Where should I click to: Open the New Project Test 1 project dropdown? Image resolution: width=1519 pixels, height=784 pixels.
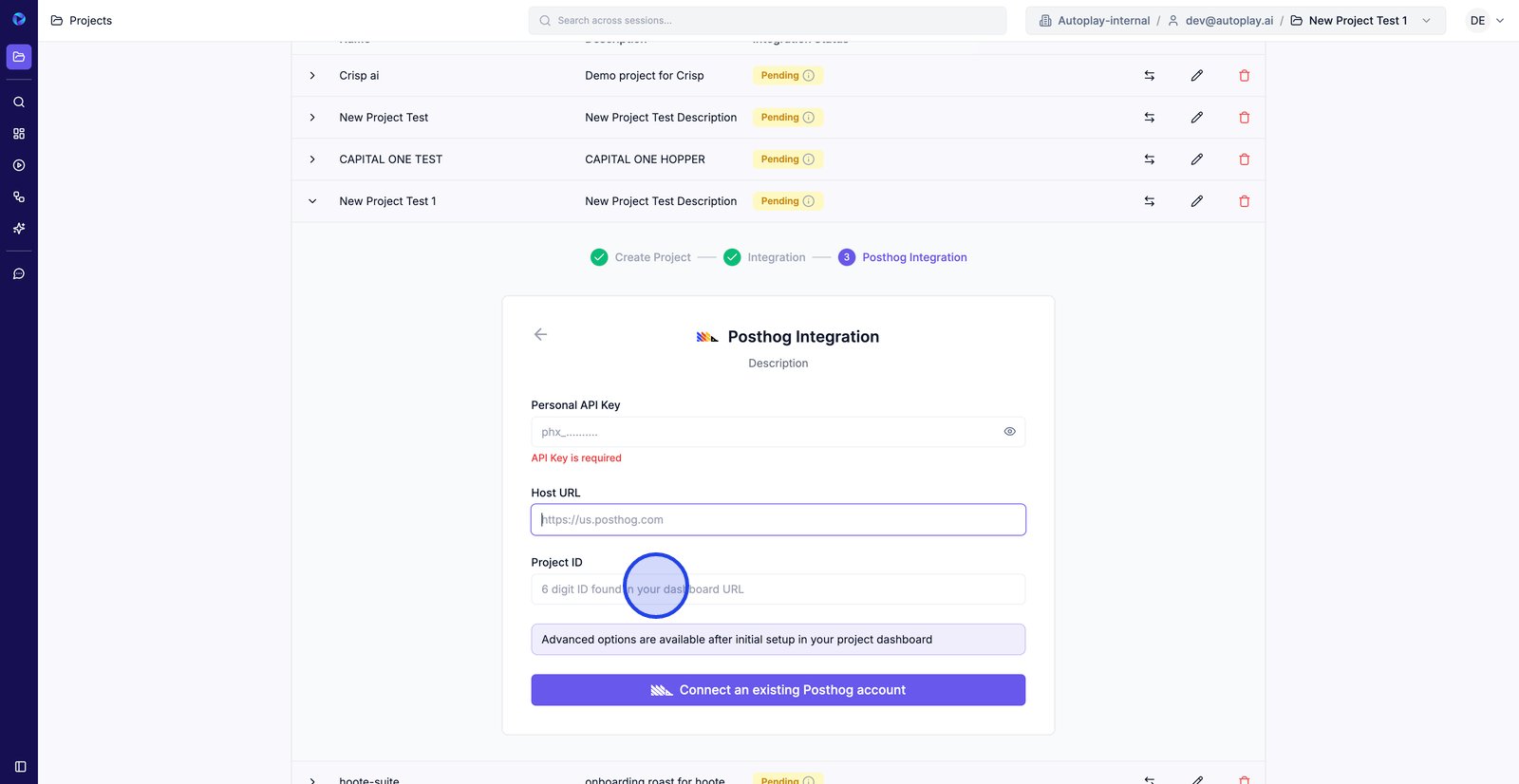(1426, 21)
